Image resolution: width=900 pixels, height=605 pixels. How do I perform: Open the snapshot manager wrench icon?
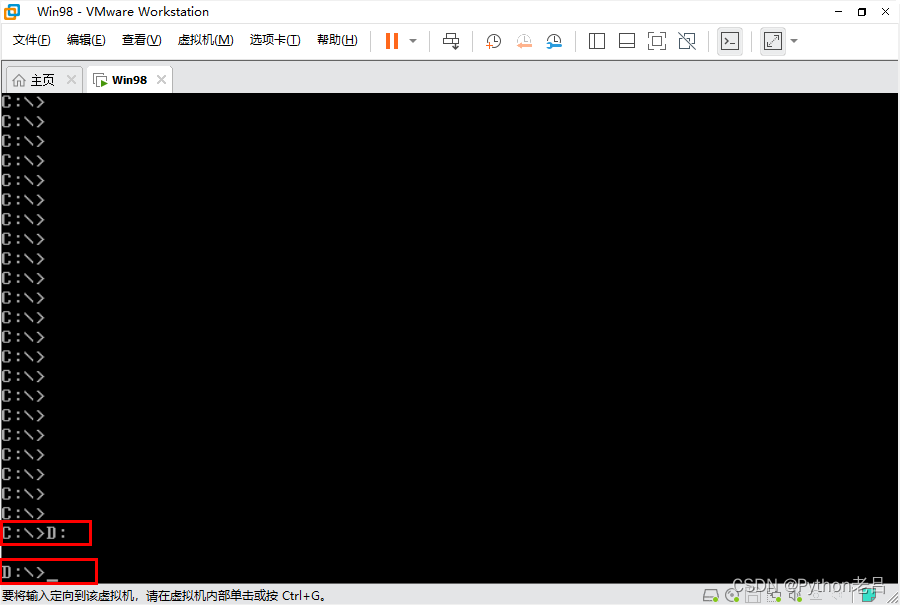(554, 41)
